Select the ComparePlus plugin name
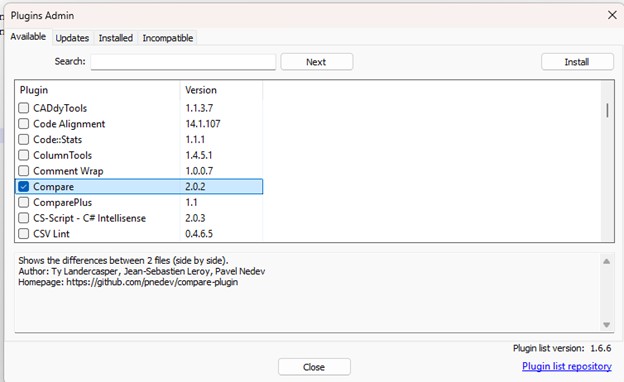 click(62, 203)
